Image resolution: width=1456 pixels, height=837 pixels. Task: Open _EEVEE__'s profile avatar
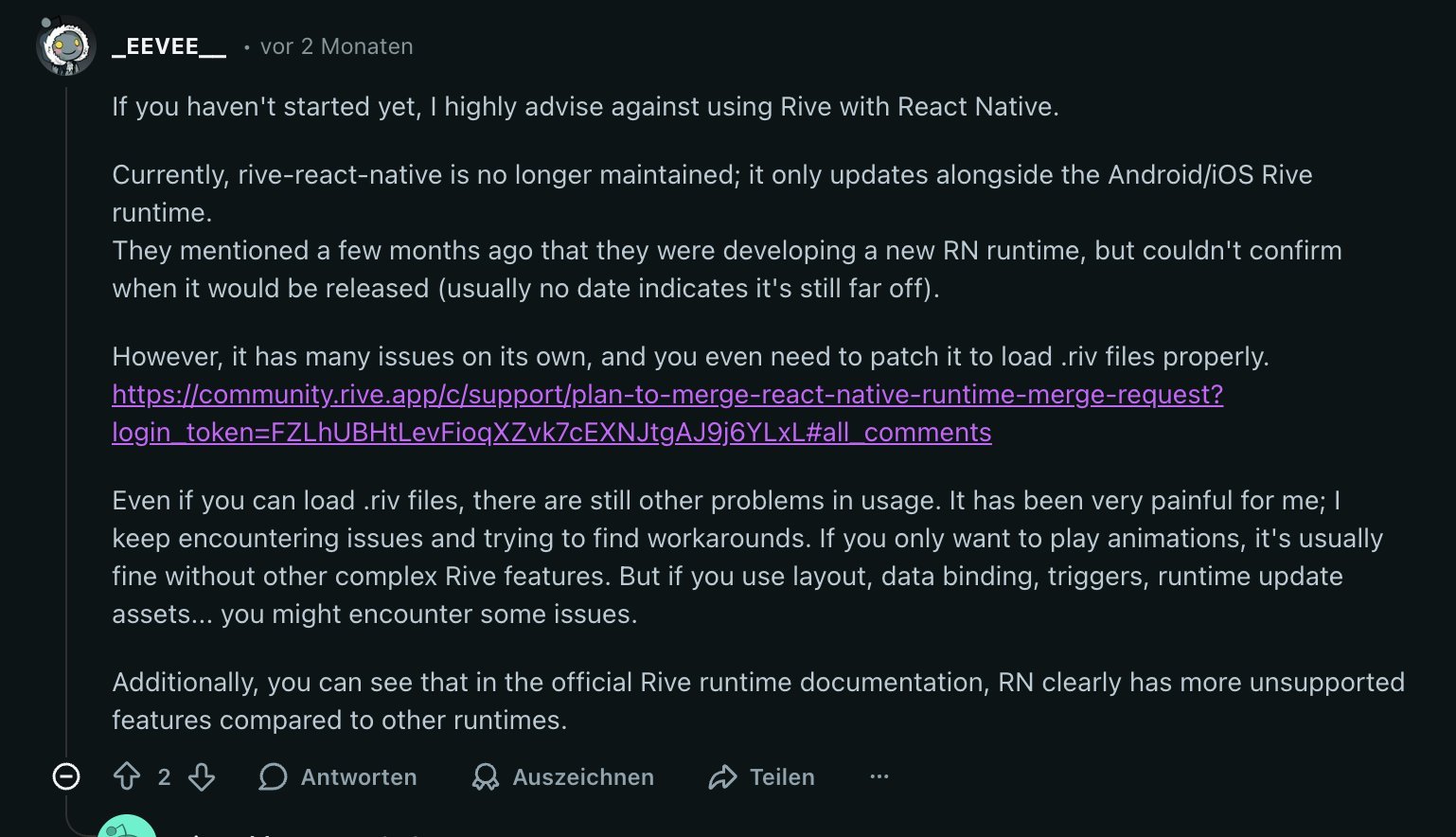click(64, 45)
